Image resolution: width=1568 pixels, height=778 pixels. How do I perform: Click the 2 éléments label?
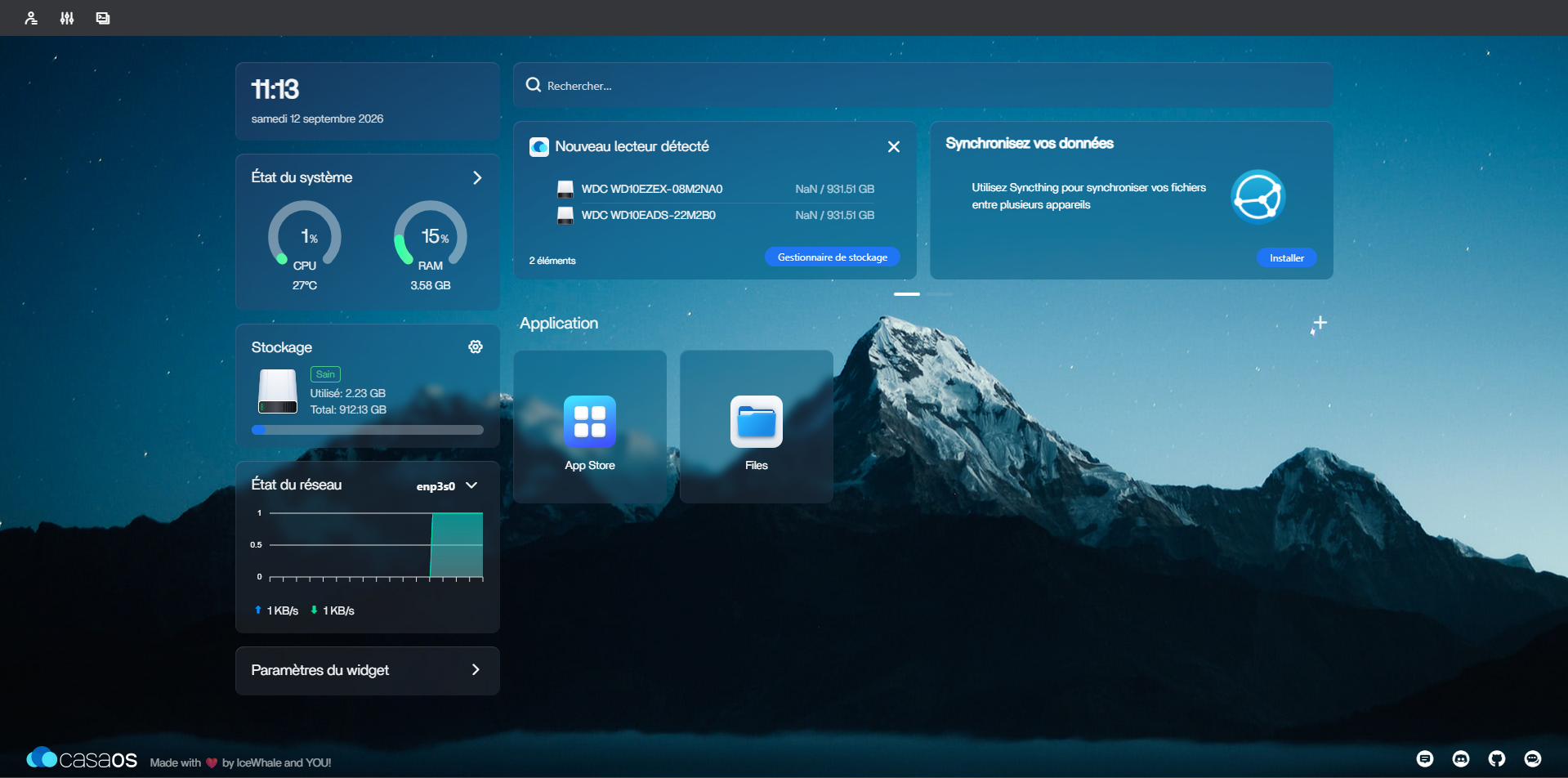pos(552,261)
